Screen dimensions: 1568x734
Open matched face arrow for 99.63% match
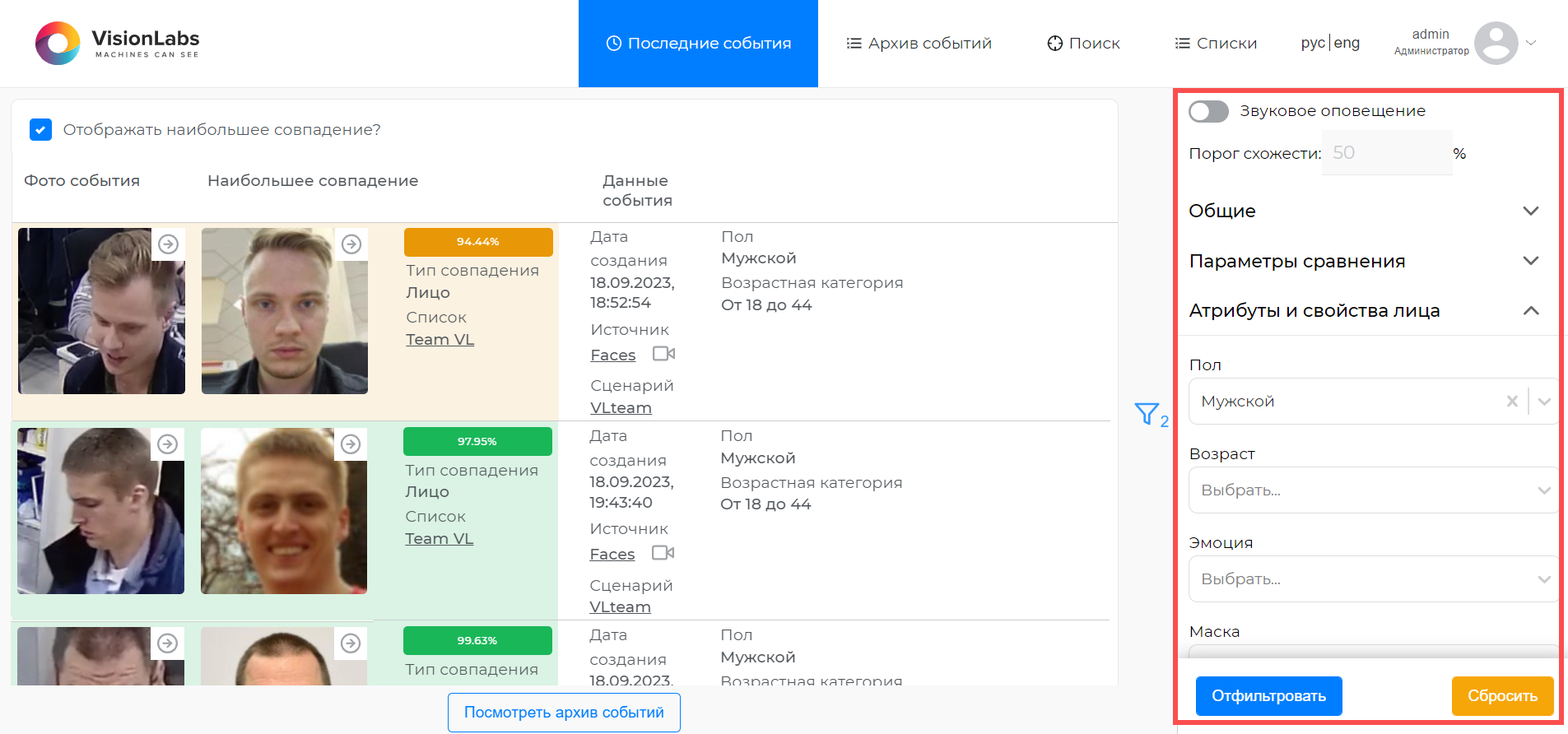click(x=351, y=643)
